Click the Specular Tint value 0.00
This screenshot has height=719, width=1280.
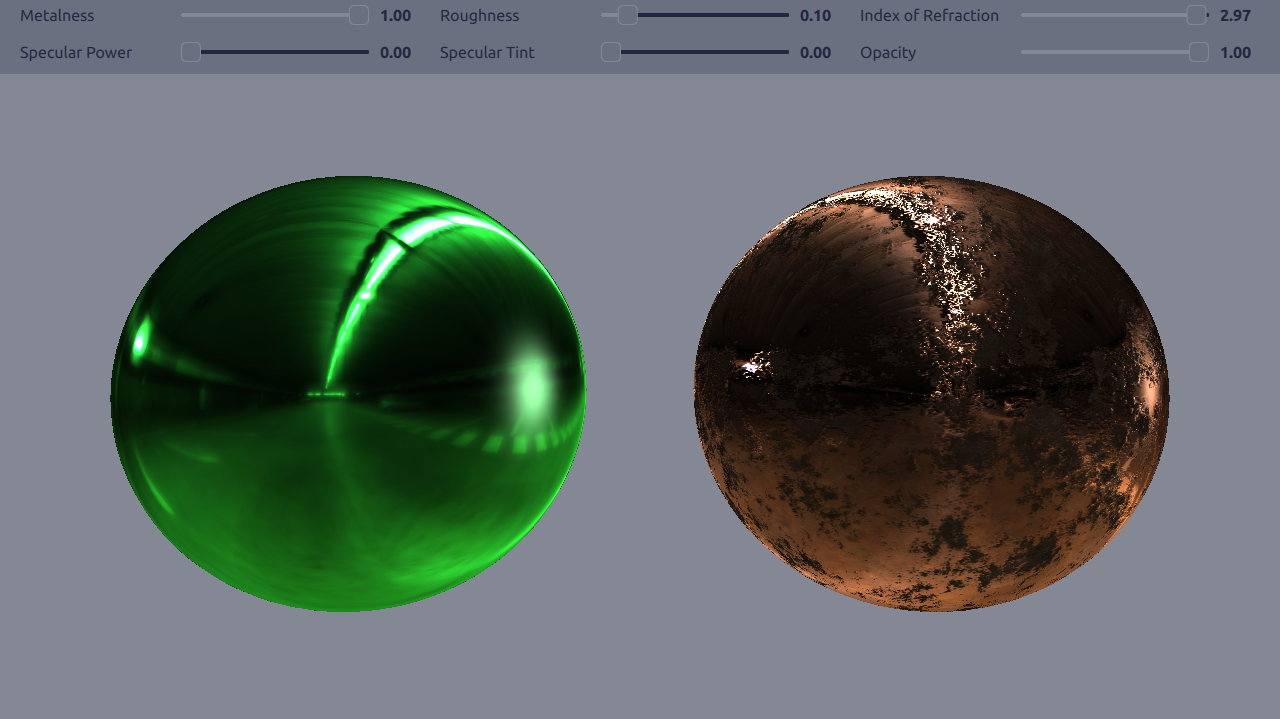pyautogui.click(x=815, y=53)
